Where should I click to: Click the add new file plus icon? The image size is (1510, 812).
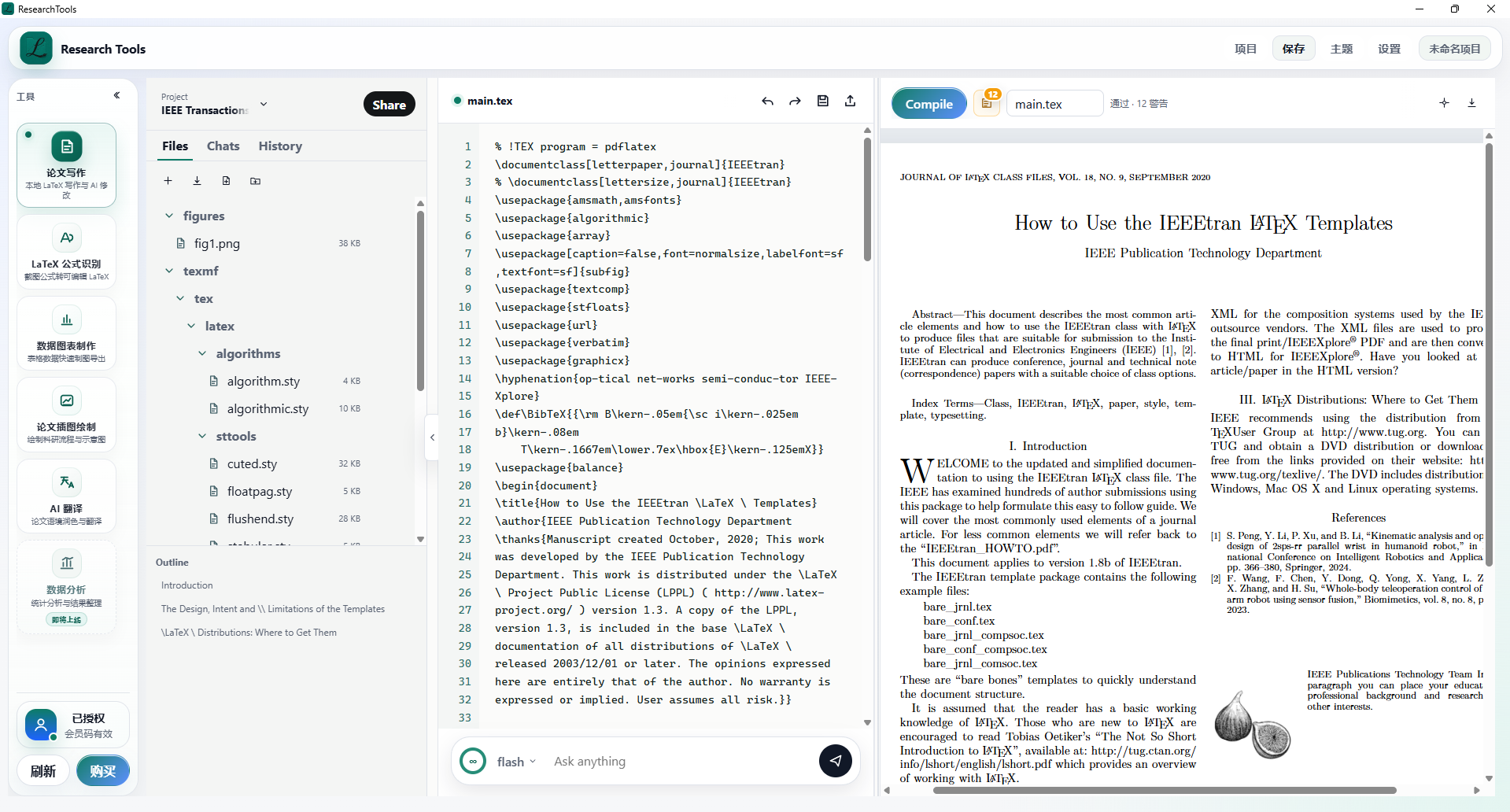pyautogui.click(x=168, y=181)
